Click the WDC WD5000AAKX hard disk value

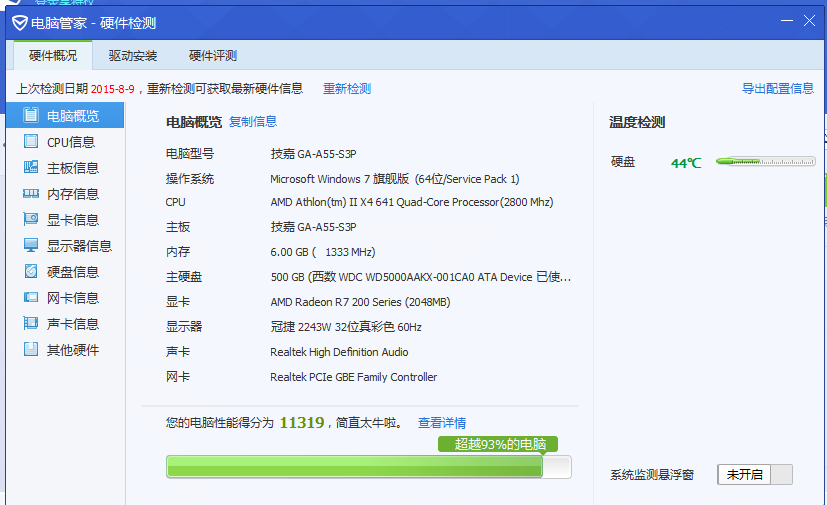coord(421,277)
